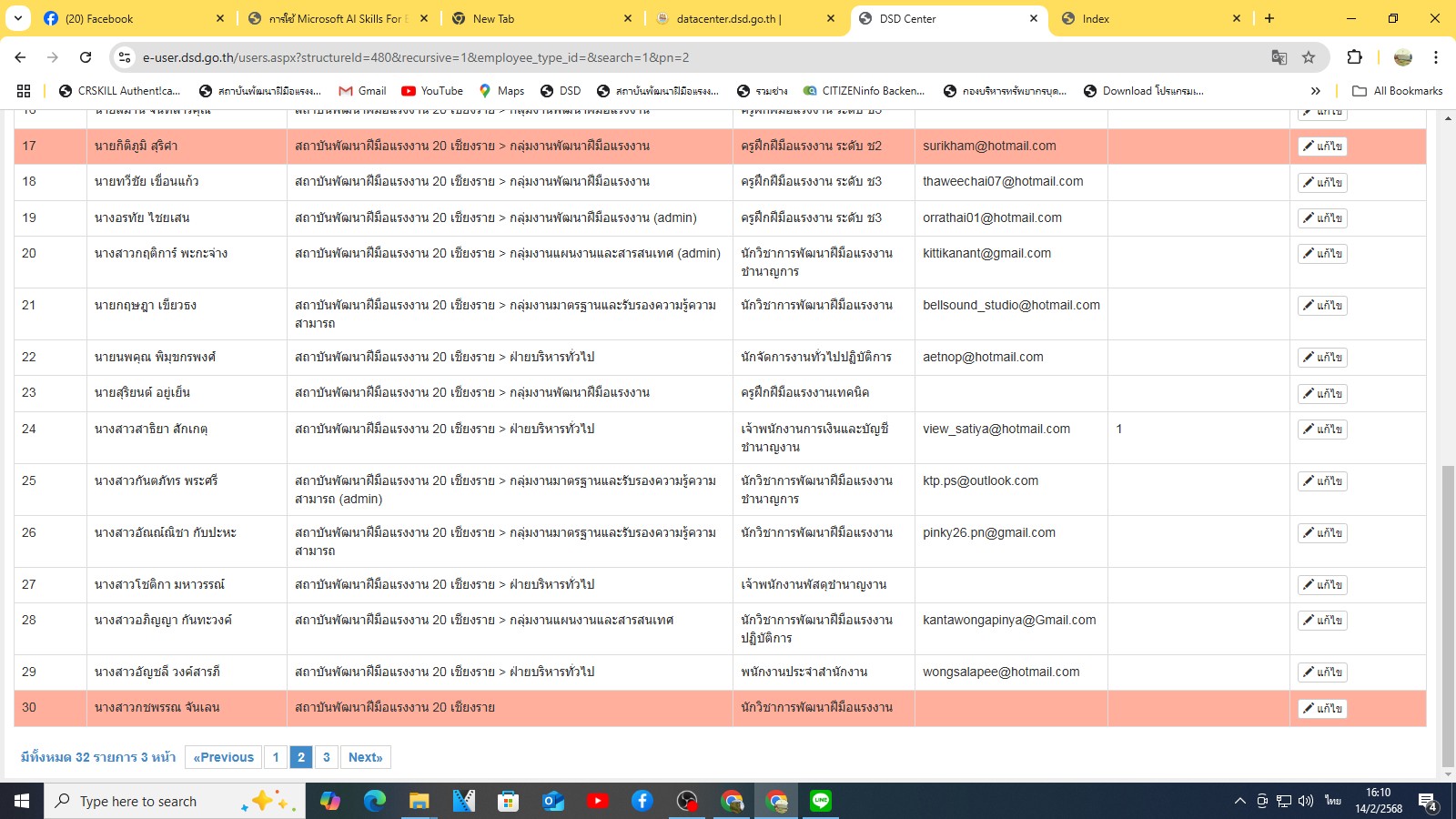Go back using the browser back arrow
This screenshot has height=819, width=1456.
pos(20,57)
